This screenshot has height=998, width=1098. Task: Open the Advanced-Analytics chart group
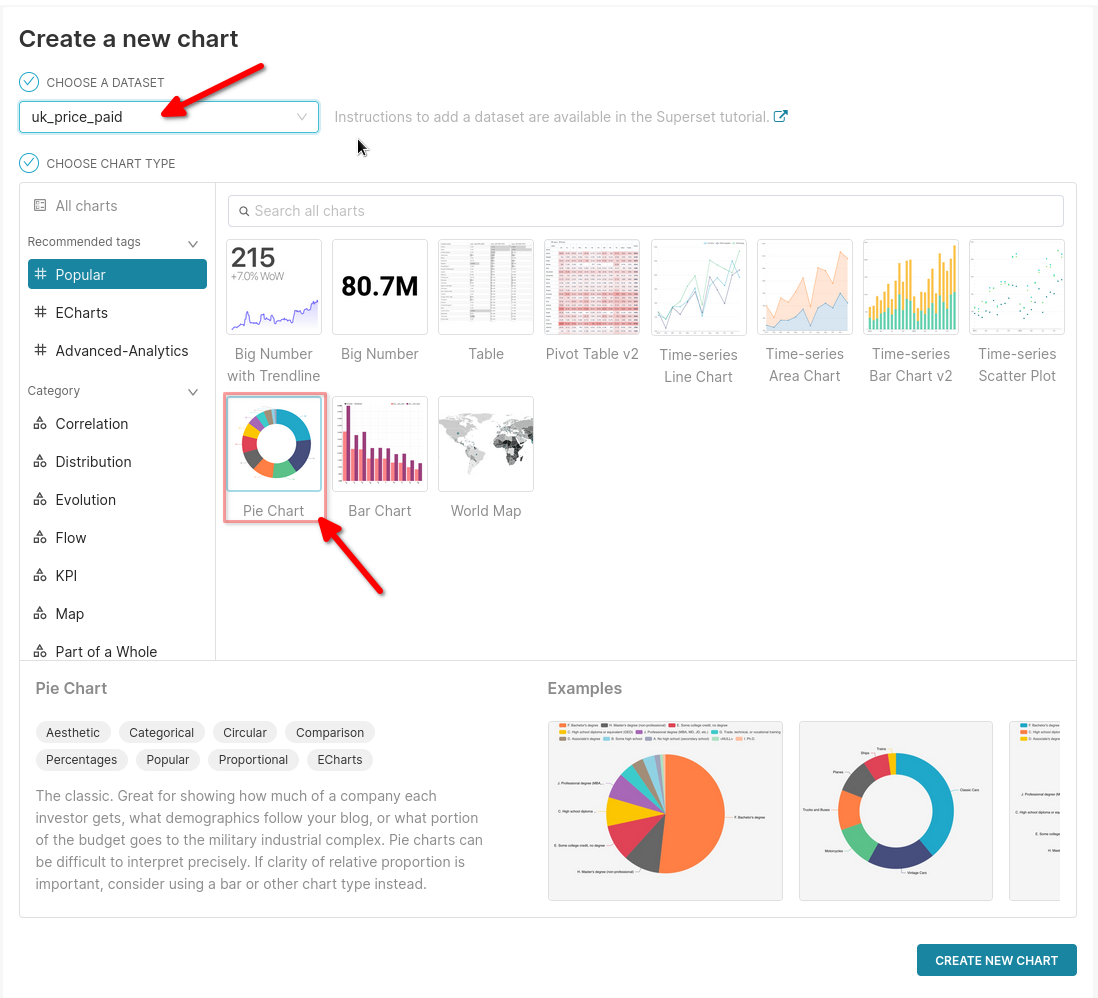[122, 350]
